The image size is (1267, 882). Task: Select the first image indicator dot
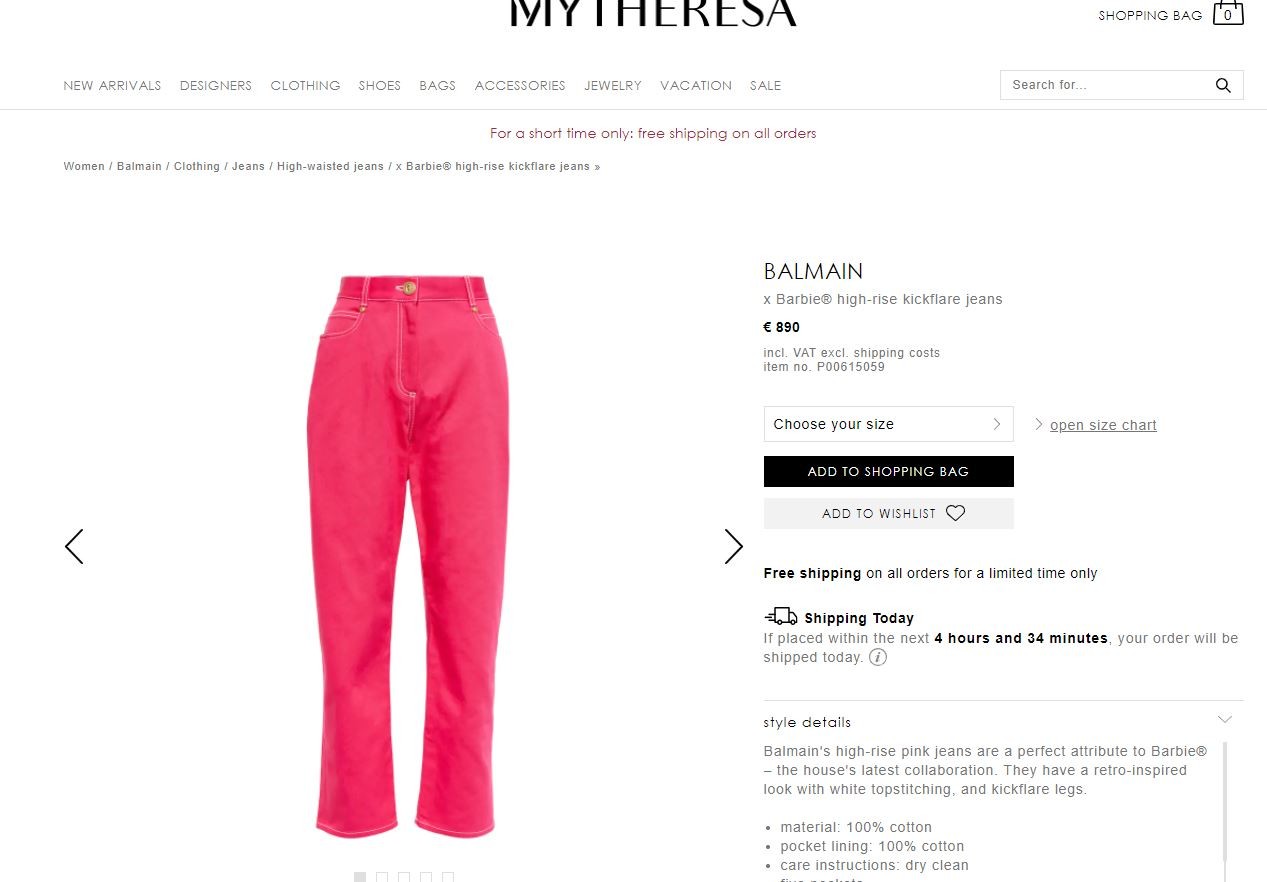coord(360,877)
